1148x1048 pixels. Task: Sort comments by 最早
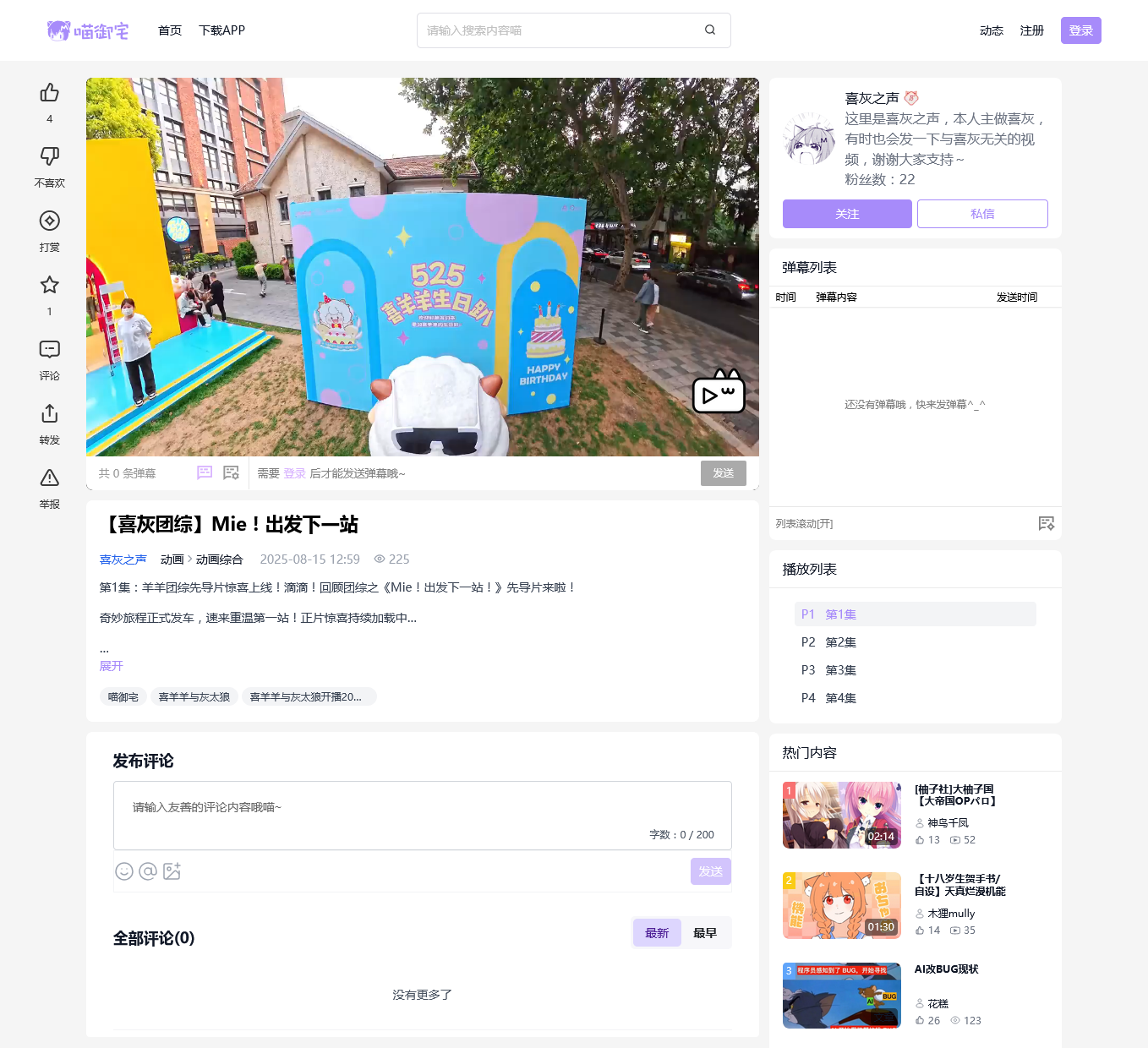[x=705, y=933]
